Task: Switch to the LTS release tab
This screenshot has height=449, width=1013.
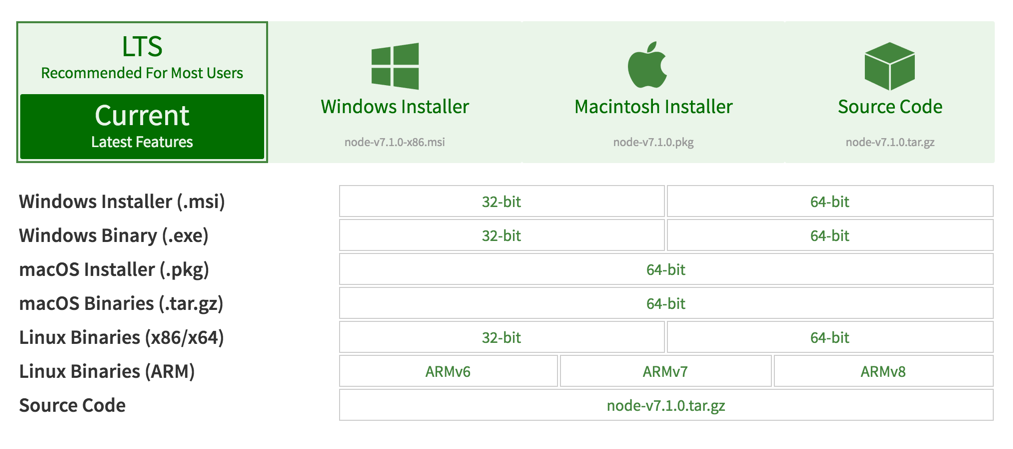Action: pos(142,58)
